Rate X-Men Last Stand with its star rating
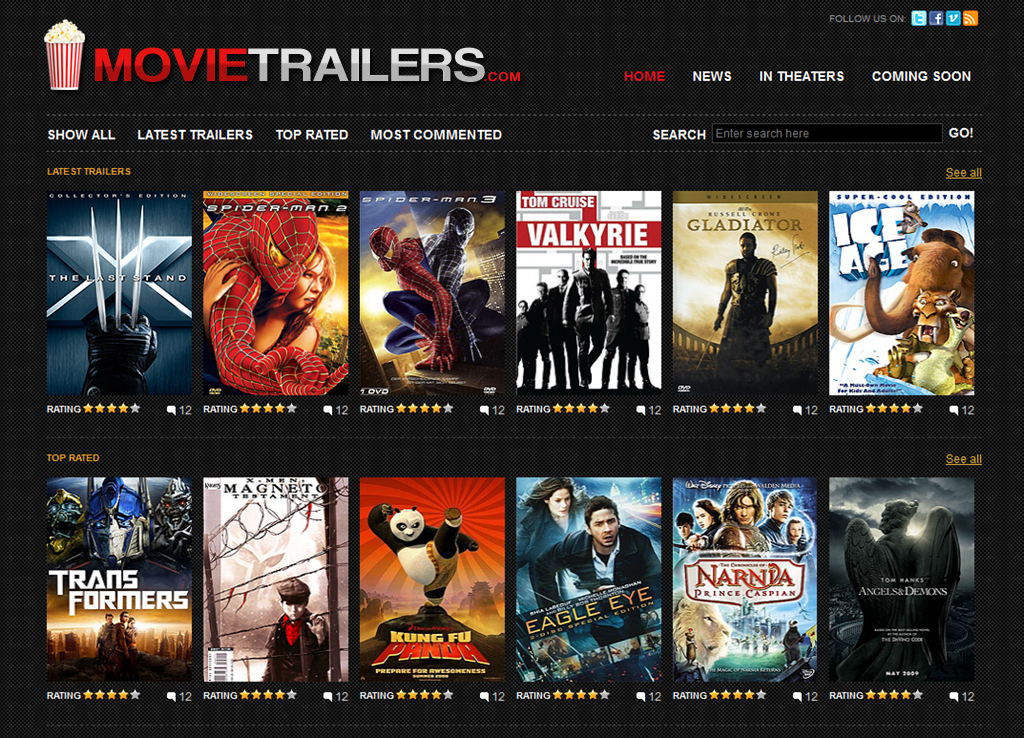Image resolution: width=1024 pixels, height=738 pixels. click(112, 408)
